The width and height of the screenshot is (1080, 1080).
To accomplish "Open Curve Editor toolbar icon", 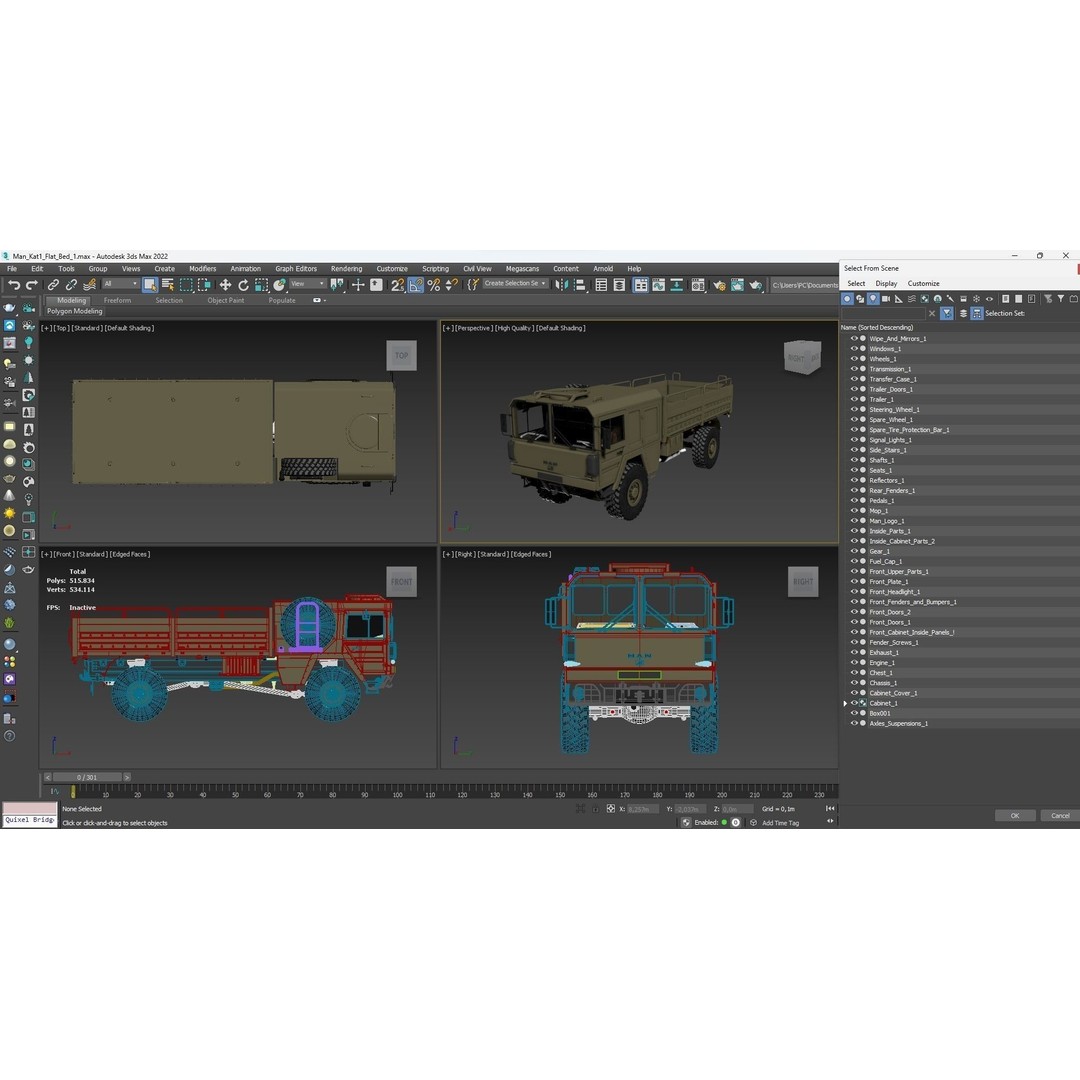I will click(x=659, y=285).
